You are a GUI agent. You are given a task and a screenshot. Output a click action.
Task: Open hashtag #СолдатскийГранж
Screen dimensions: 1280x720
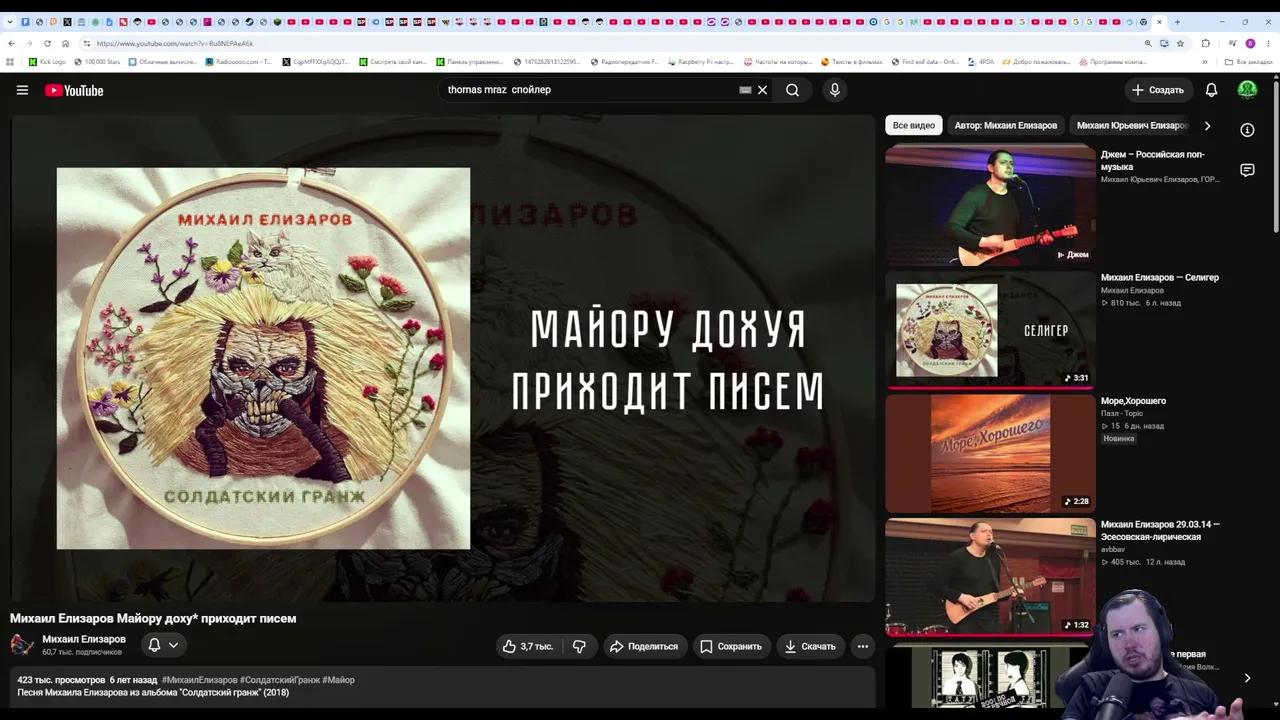[280, 680]
